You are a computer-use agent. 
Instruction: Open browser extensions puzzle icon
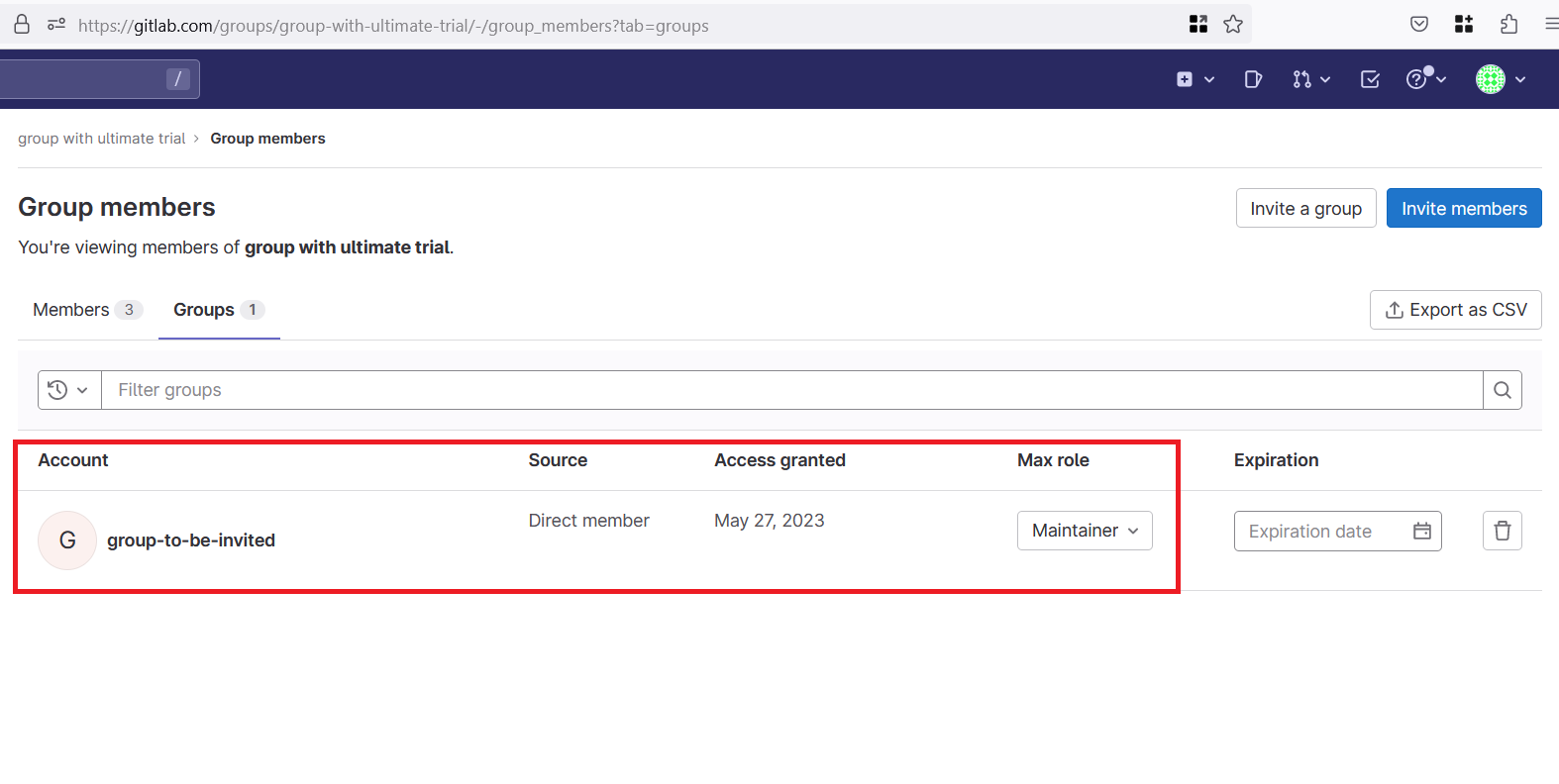1508,25
